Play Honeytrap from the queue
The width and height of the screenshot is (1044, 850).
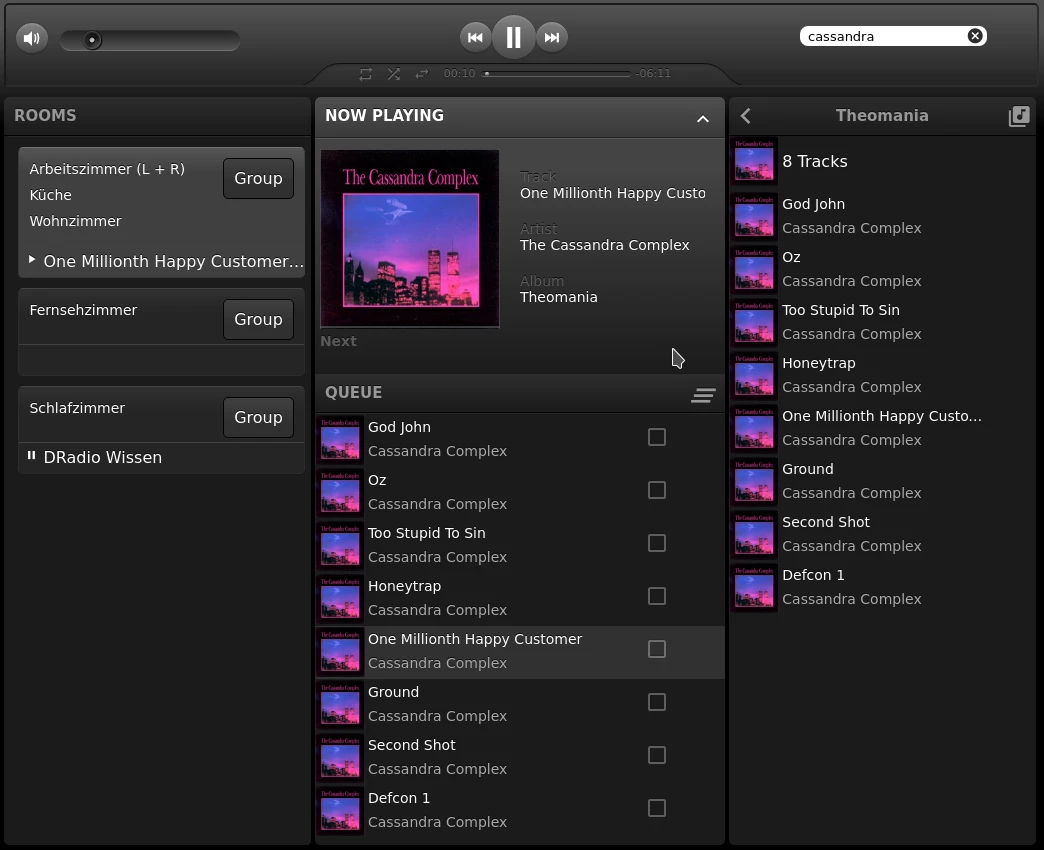pyautogui.click(x=520, y=599)
